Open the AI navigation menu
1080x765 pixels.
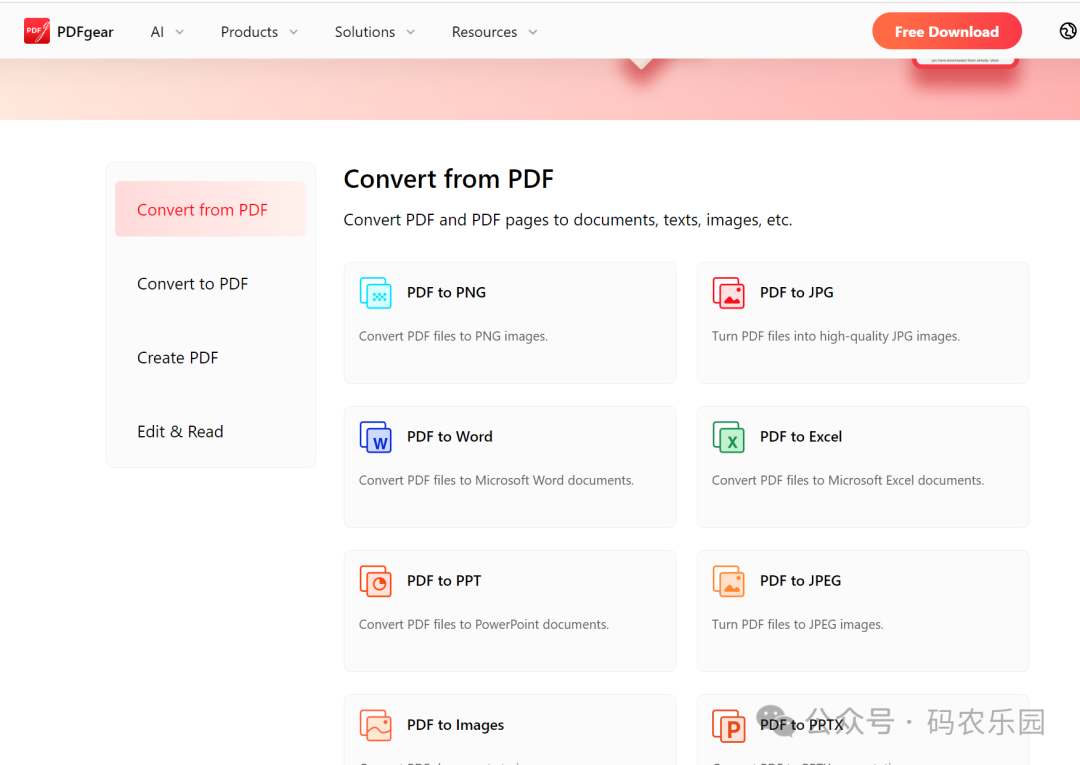pyautogui.click(x=167, y=32)
